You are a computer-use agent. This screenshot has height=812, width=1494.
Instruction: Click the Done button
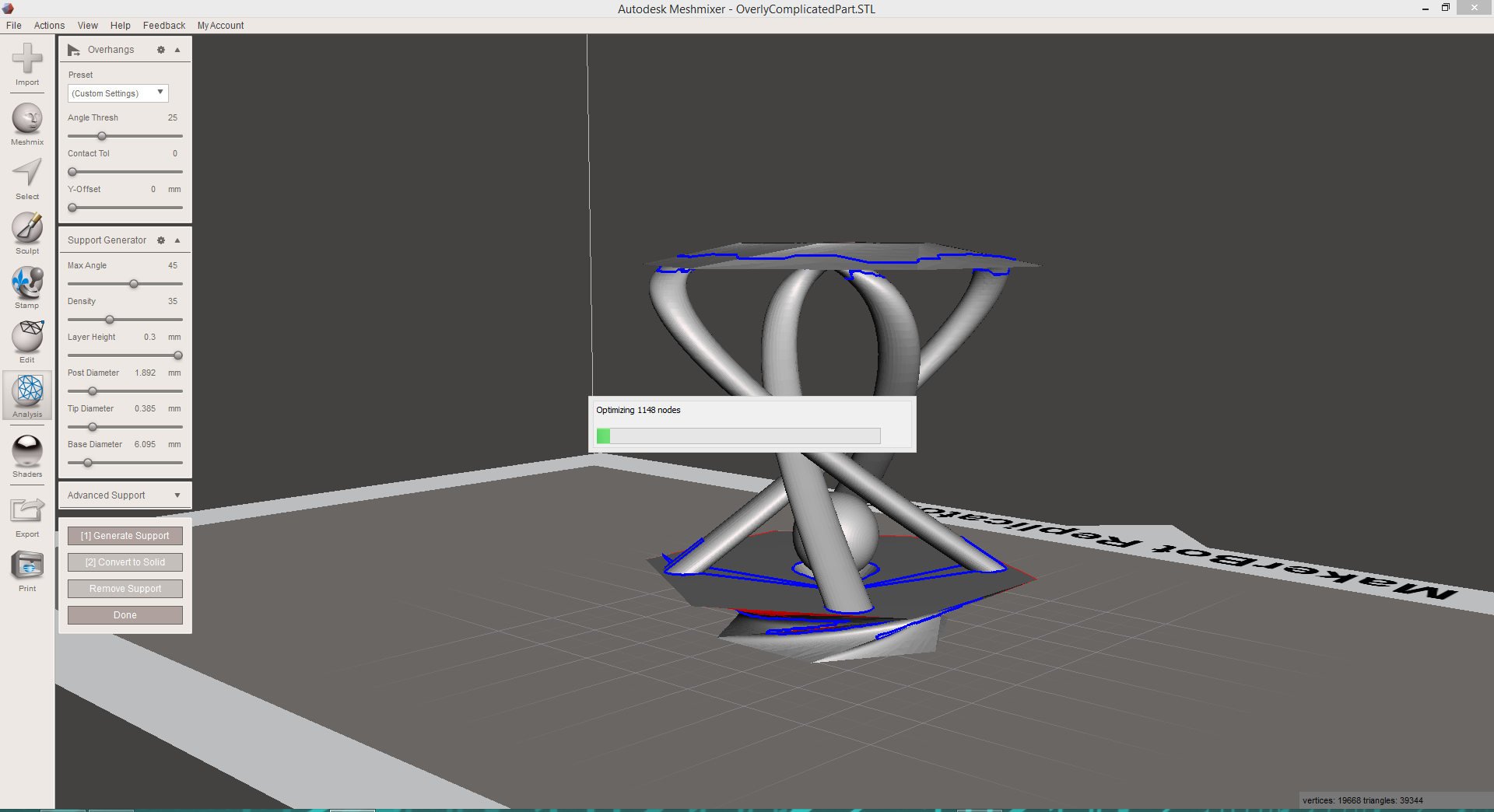tap(125, 615)
